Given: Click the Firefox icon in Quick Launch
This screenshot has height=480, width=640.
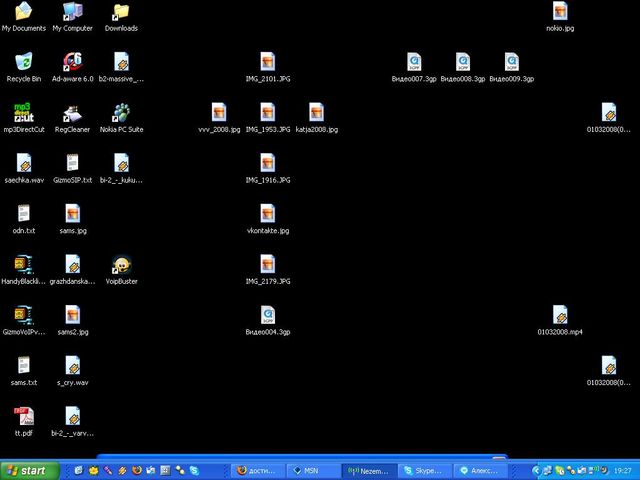Looking at the screenshot, I should click(137, 470).
